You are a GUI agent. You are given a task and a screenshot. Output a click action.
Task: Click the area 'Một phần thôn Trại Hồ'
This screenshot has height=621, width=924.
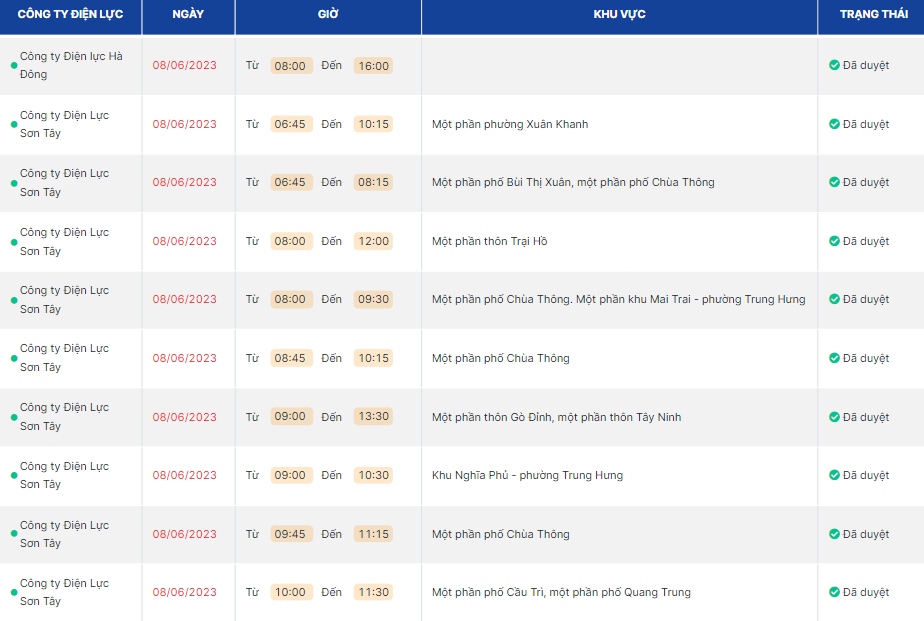[489, 241]
